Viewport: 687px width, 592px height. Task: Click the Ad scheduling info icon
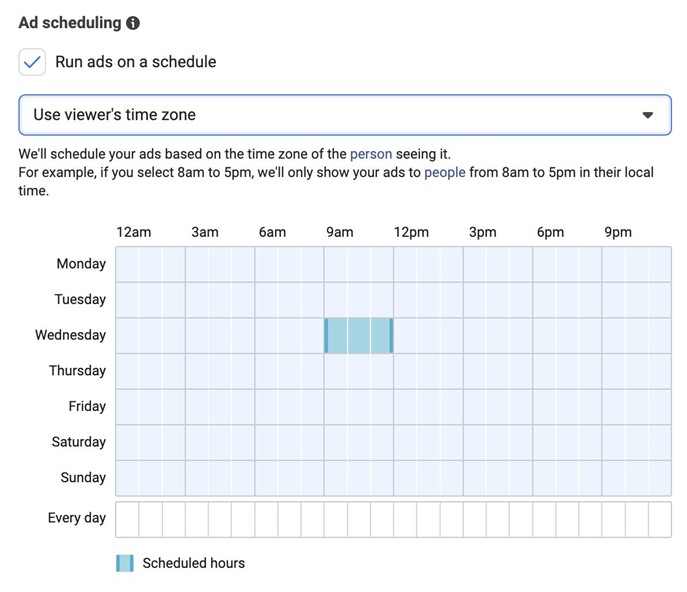click(134, 23)
